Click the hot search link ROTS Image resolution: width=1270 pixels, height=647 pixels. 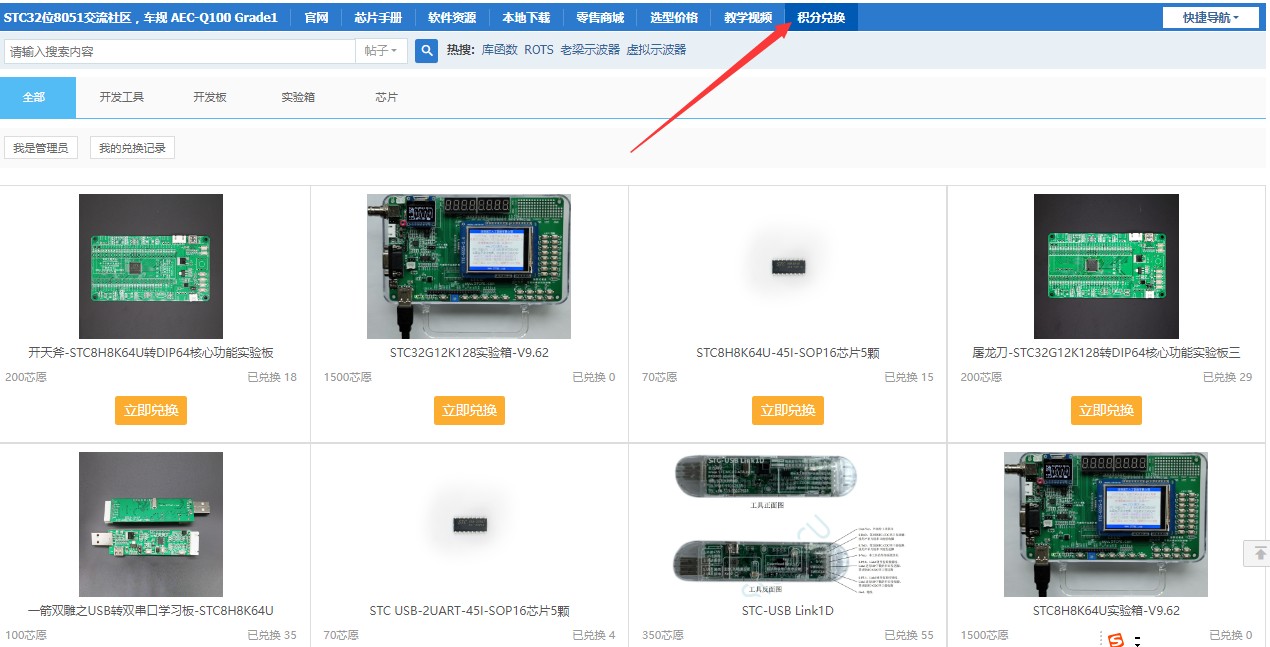(x=539, y=49)
